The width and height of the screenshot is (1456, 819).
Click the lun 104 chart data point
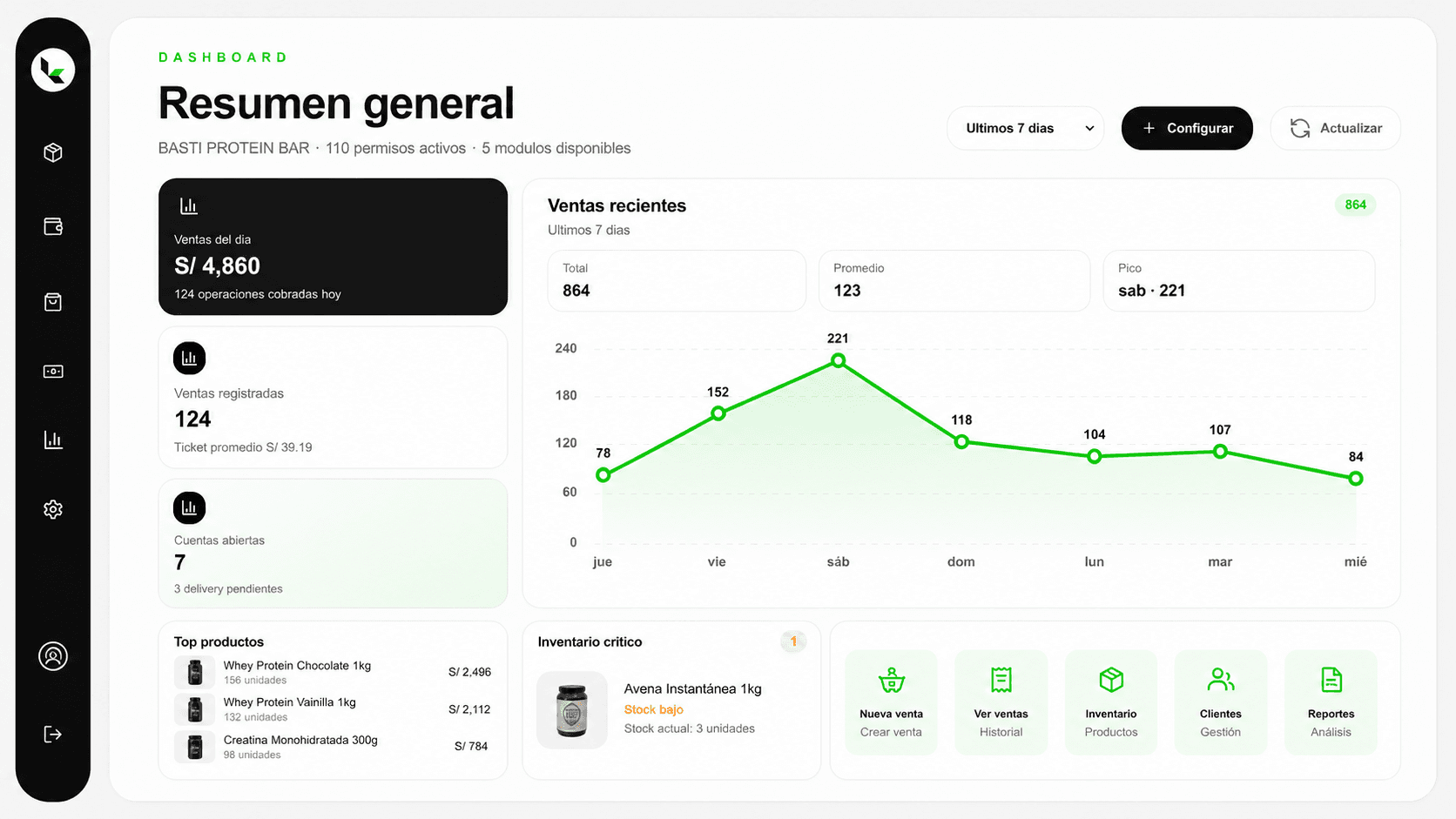[x=1095, y=456]
